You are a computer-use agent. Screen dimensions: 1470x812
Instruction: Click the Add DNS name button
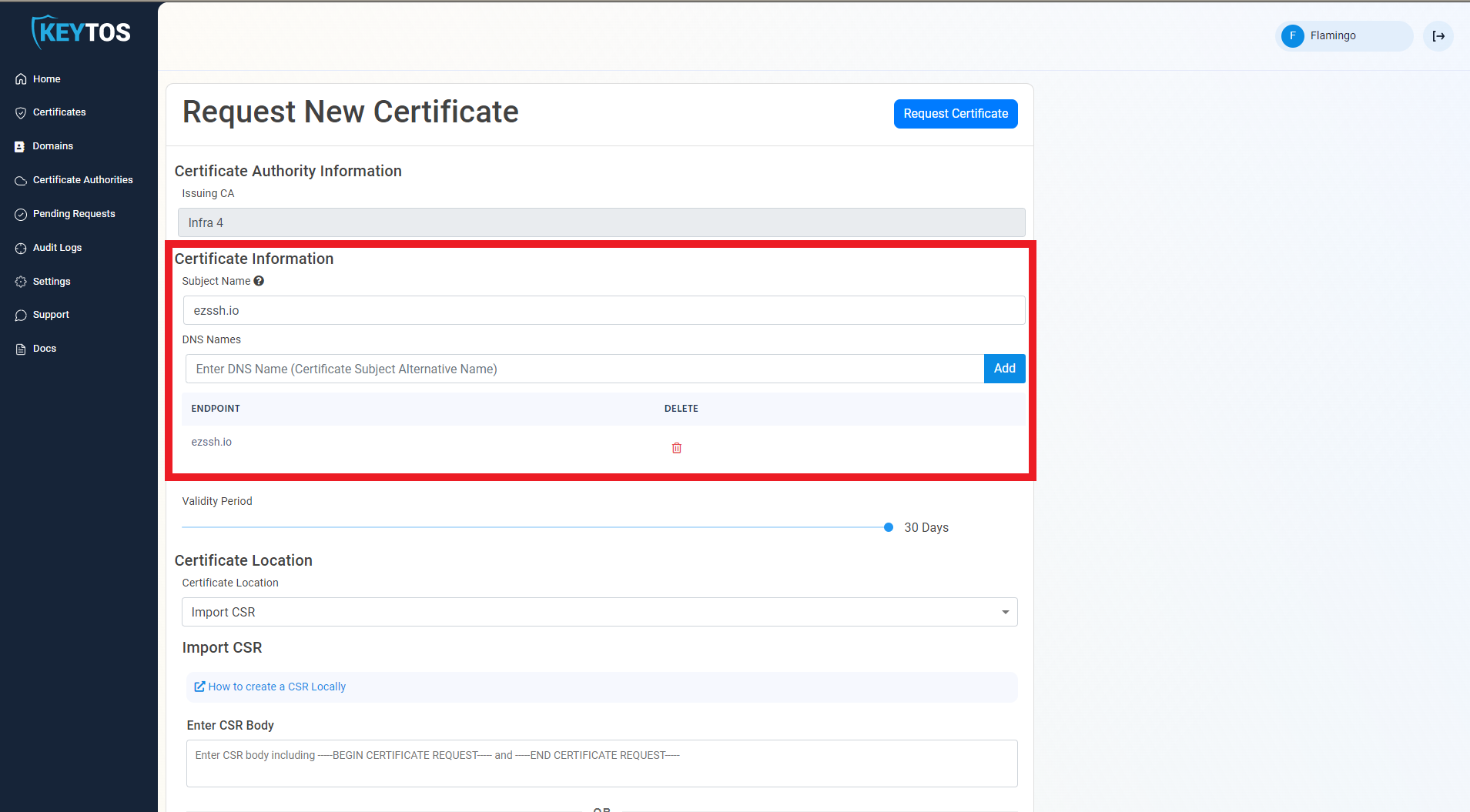click(x=1004, y=369)
